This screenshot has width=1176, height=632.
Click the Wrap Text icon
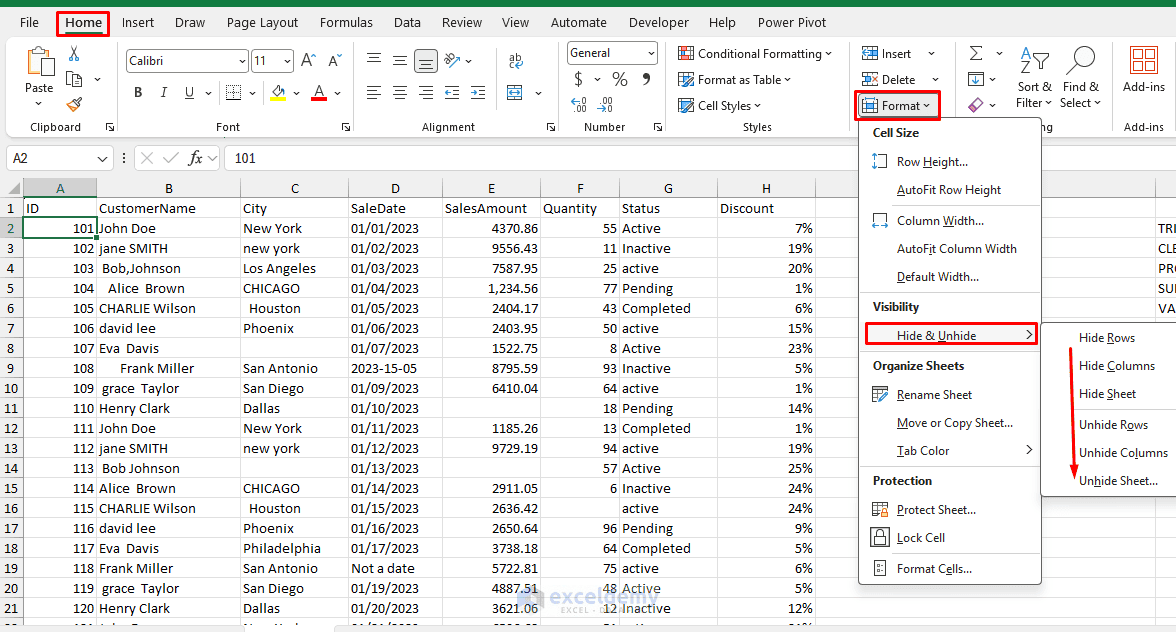[x=516, y=61]
